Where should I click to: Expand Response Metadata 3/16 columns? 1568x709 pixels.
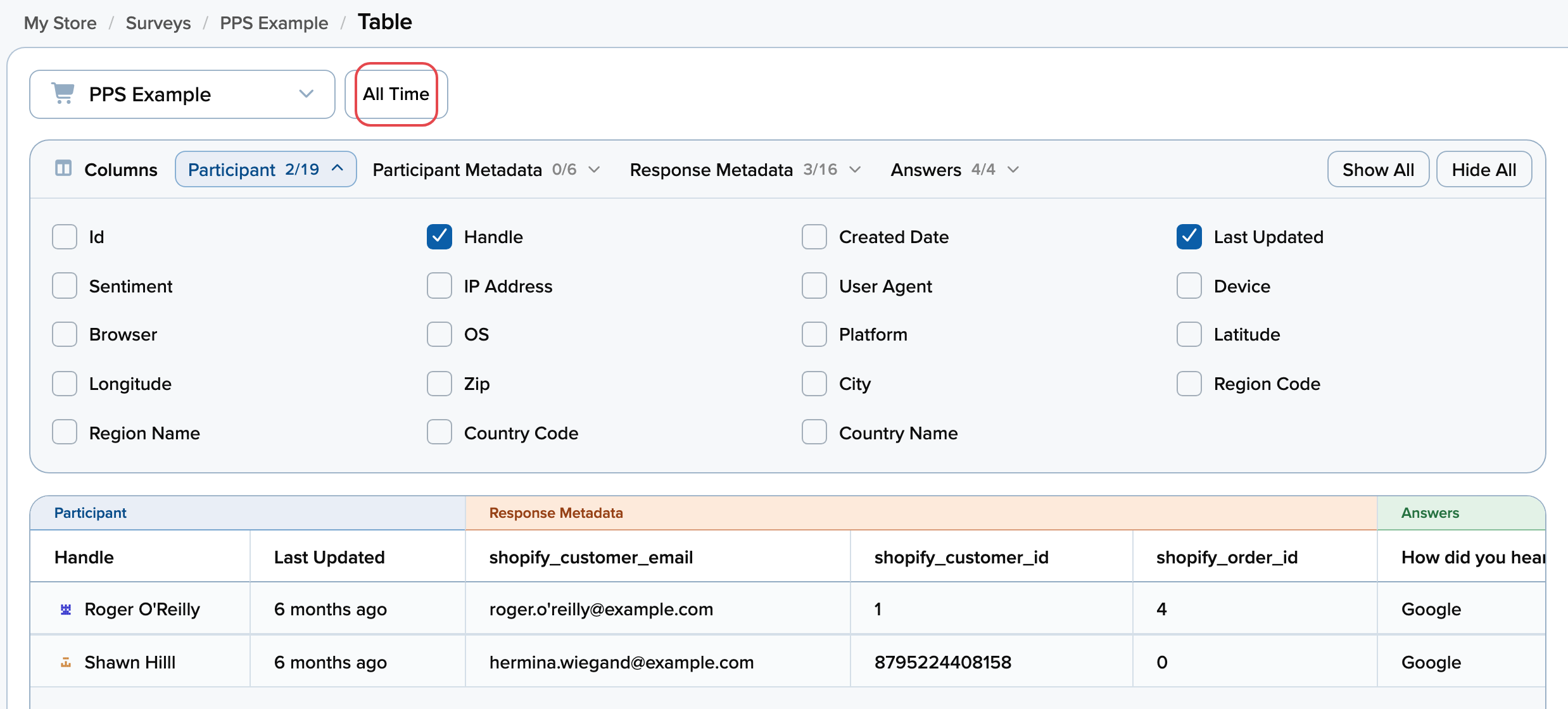coord(745,170)
